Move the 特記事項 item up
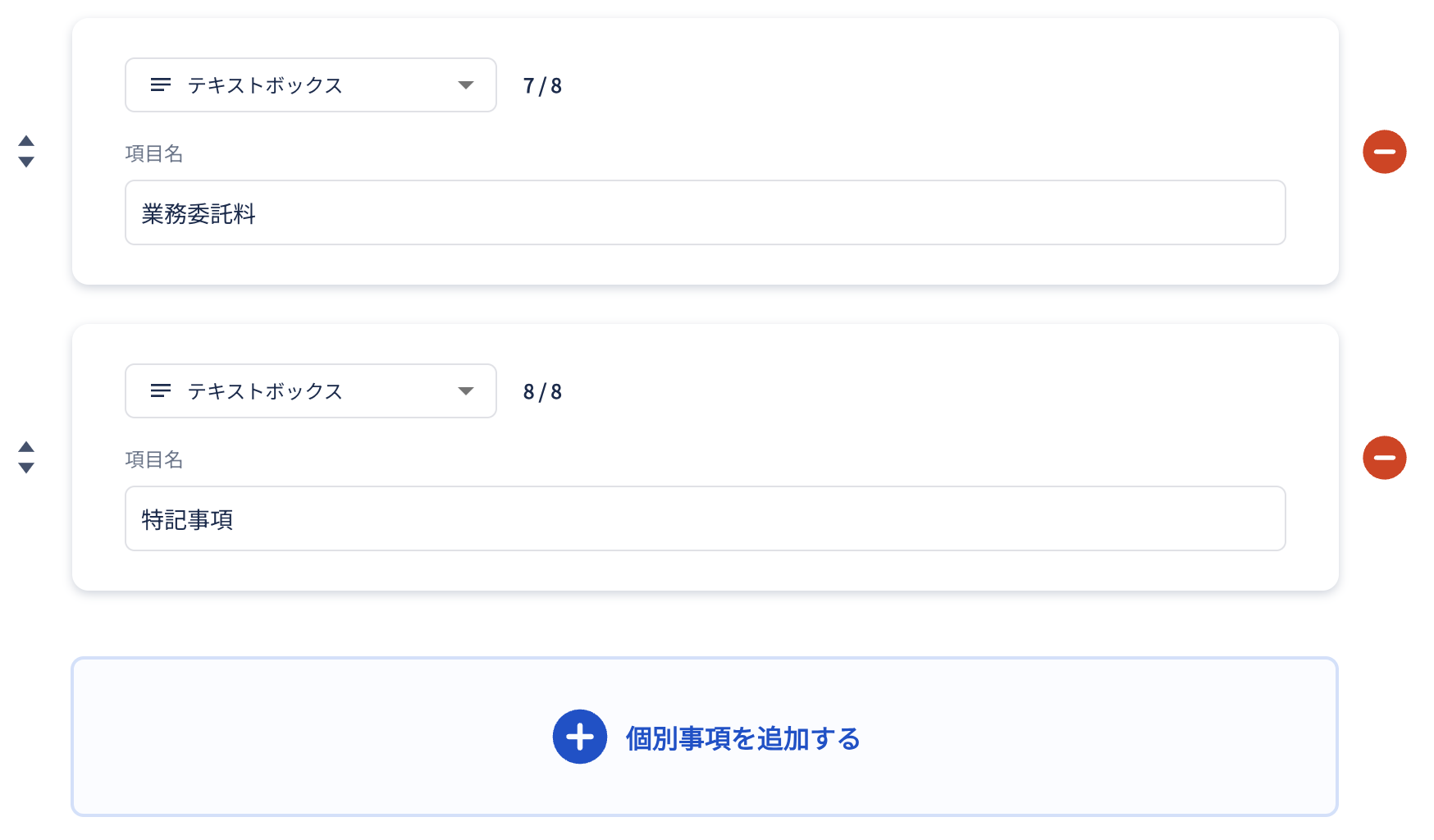This screenshot has height=840, width=1434. pyautogui.click(x=26, y=446)
